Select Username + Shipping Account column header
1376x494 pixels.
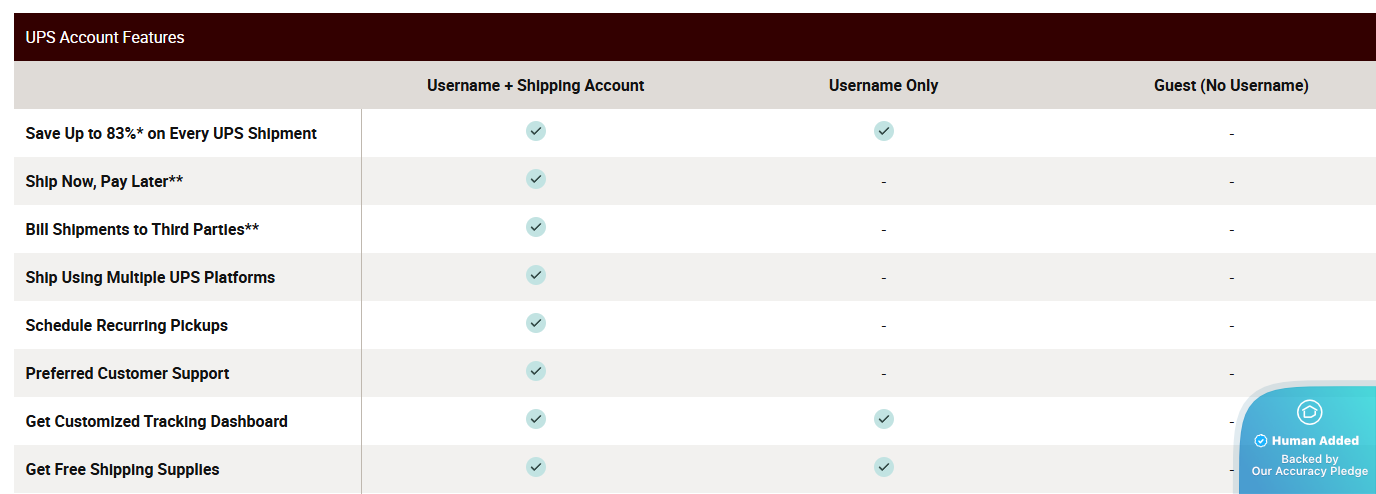(x=535, y=86)
